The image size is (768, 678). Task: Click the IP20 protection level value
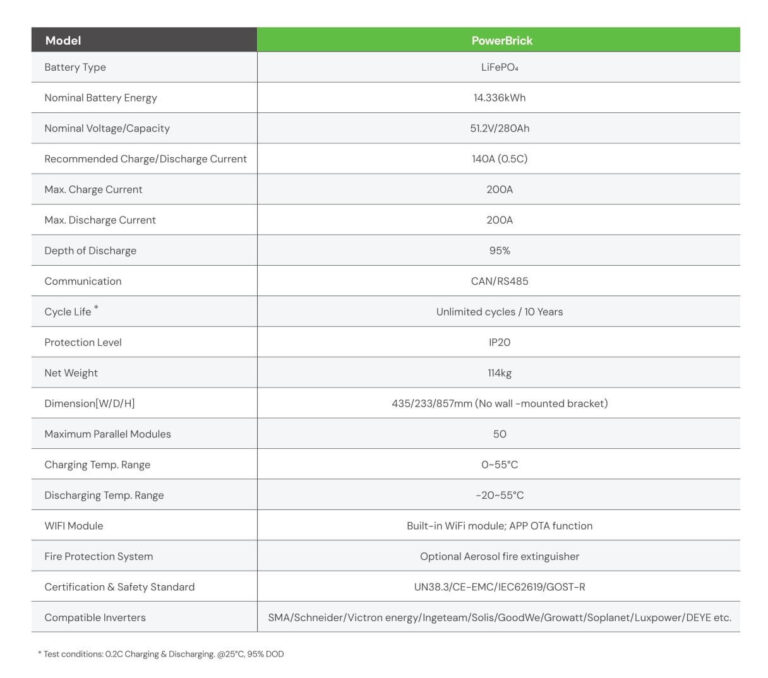point(499,342)
